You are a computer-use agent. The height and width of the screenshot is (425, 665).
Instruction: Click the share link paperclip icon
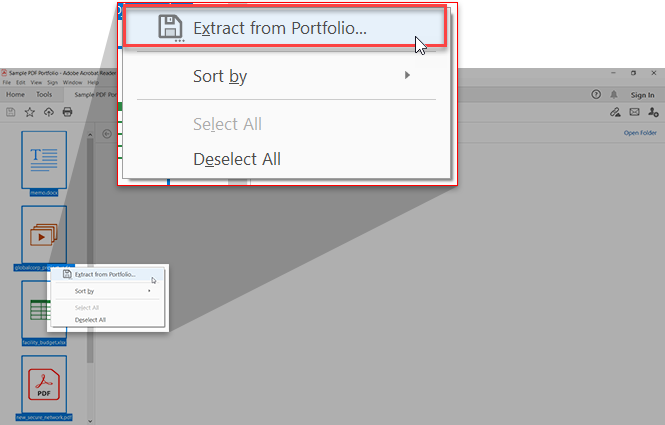click(615, 112)
